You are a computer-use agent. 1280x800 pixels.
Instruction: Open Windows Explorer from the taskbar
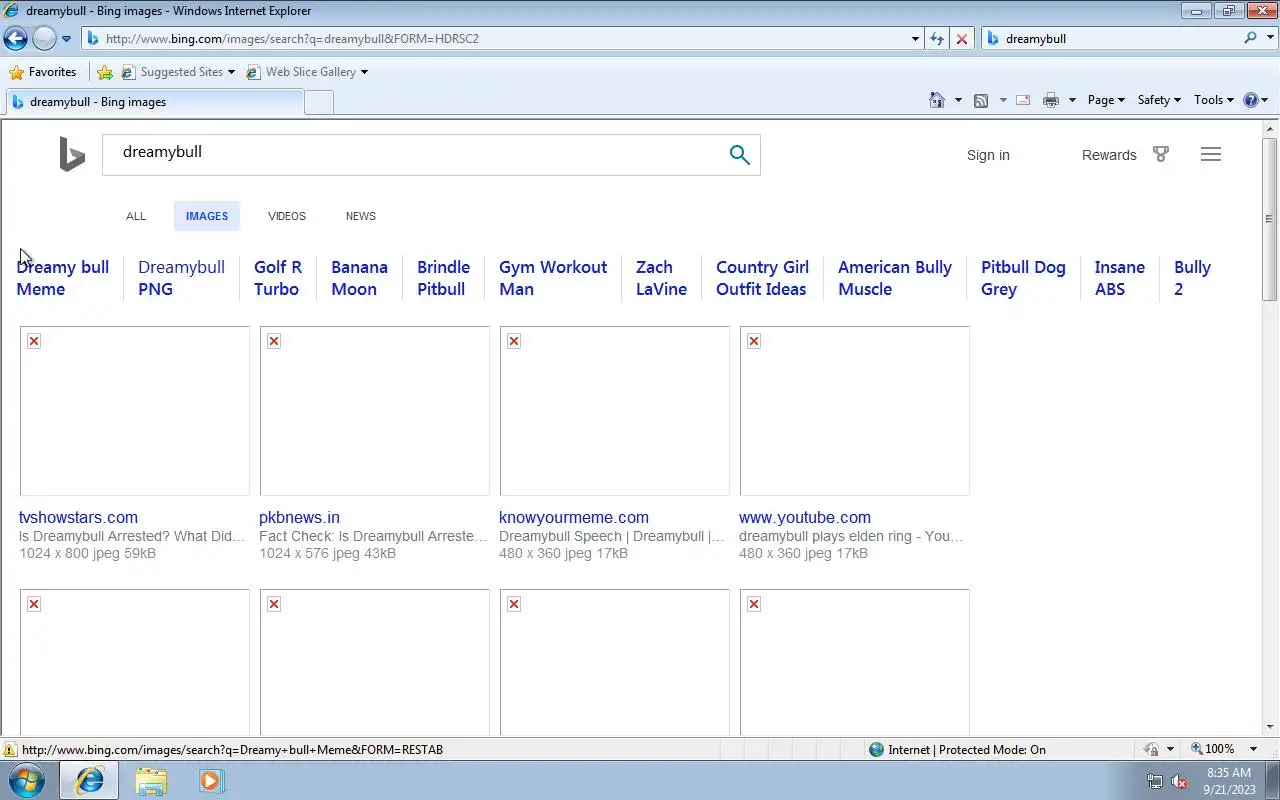click(x=151, y=781)
